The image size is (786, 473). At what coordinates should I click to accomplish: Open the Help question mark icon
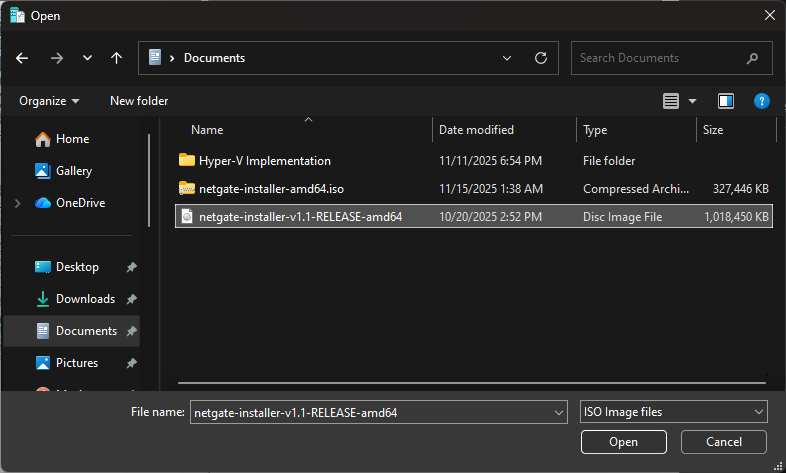click(x=761, y=101)
